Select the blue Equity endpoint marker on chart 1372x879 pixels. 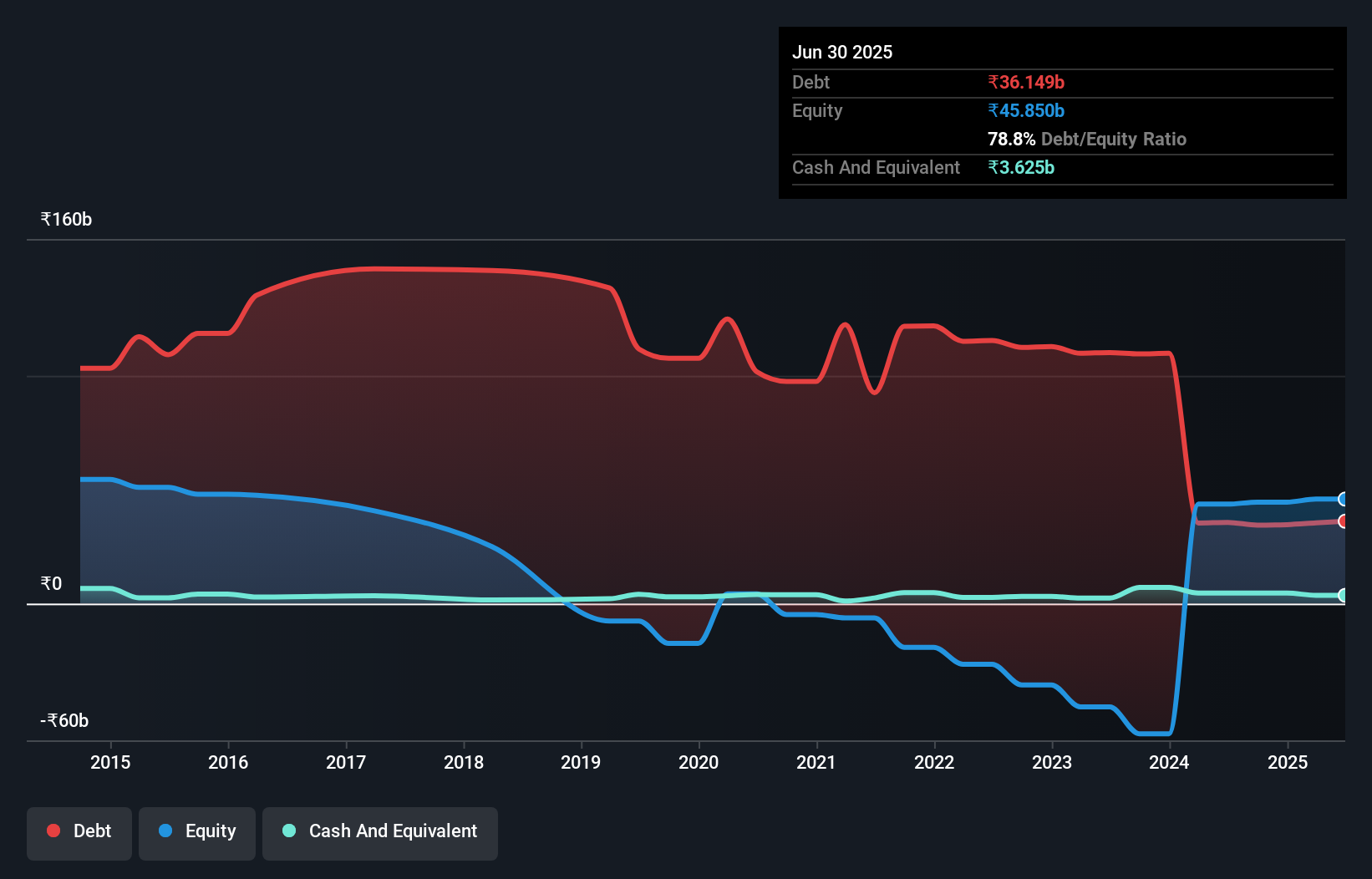coord(1343,499)
